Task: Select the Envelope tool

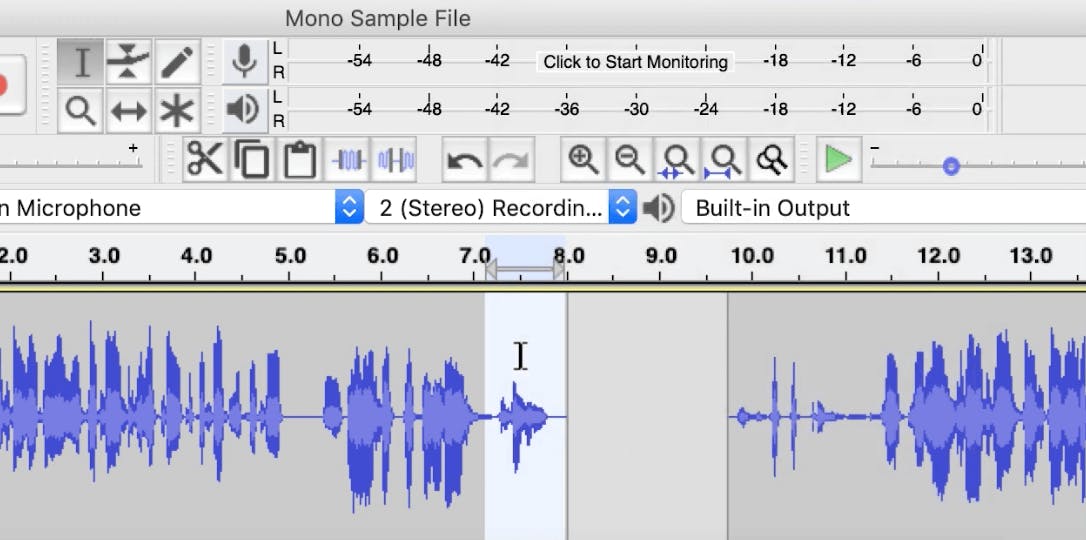Action: point(129,62)
